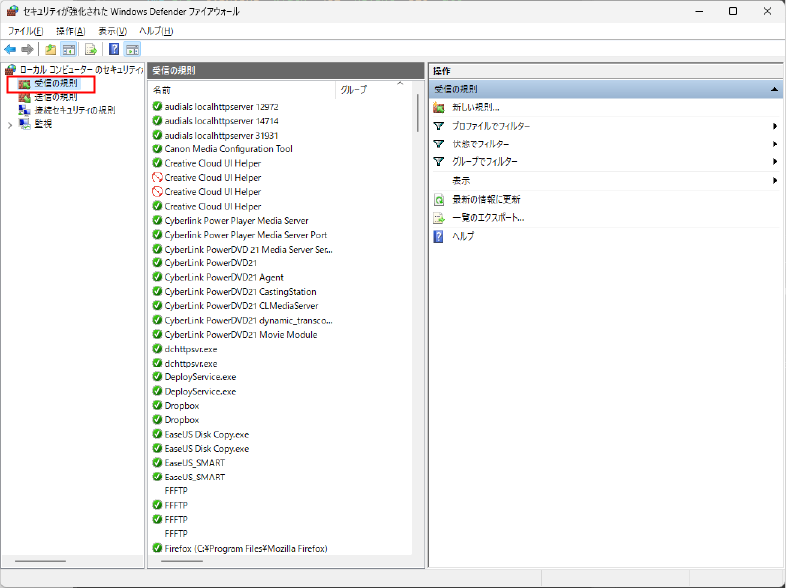Click the Back arrow toolbar icon
The width and height of the screenshot is (786, 588).
10,49
